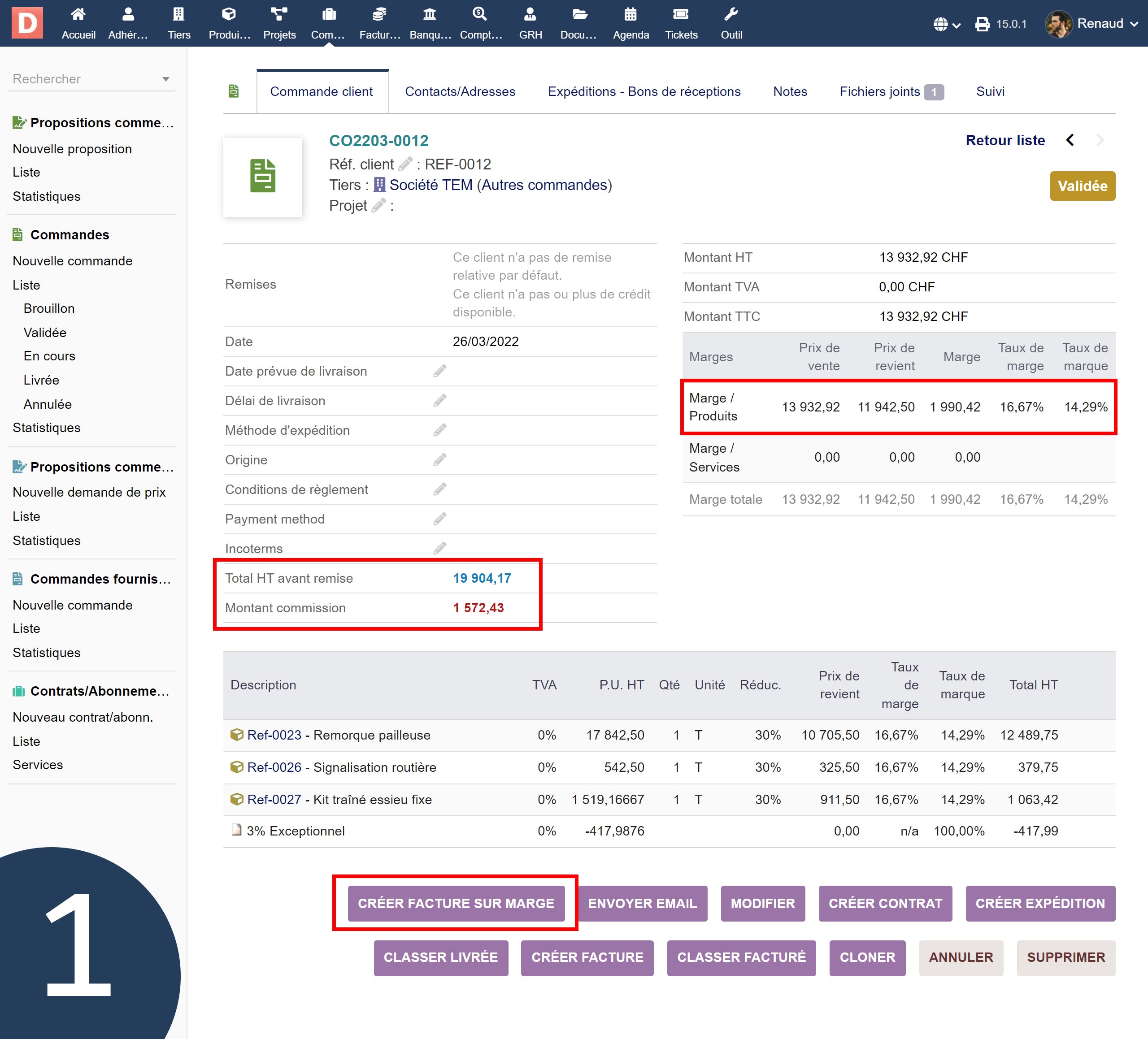
Task: Switch to the Contacts/Adresses tab
Action: (460, 91)
